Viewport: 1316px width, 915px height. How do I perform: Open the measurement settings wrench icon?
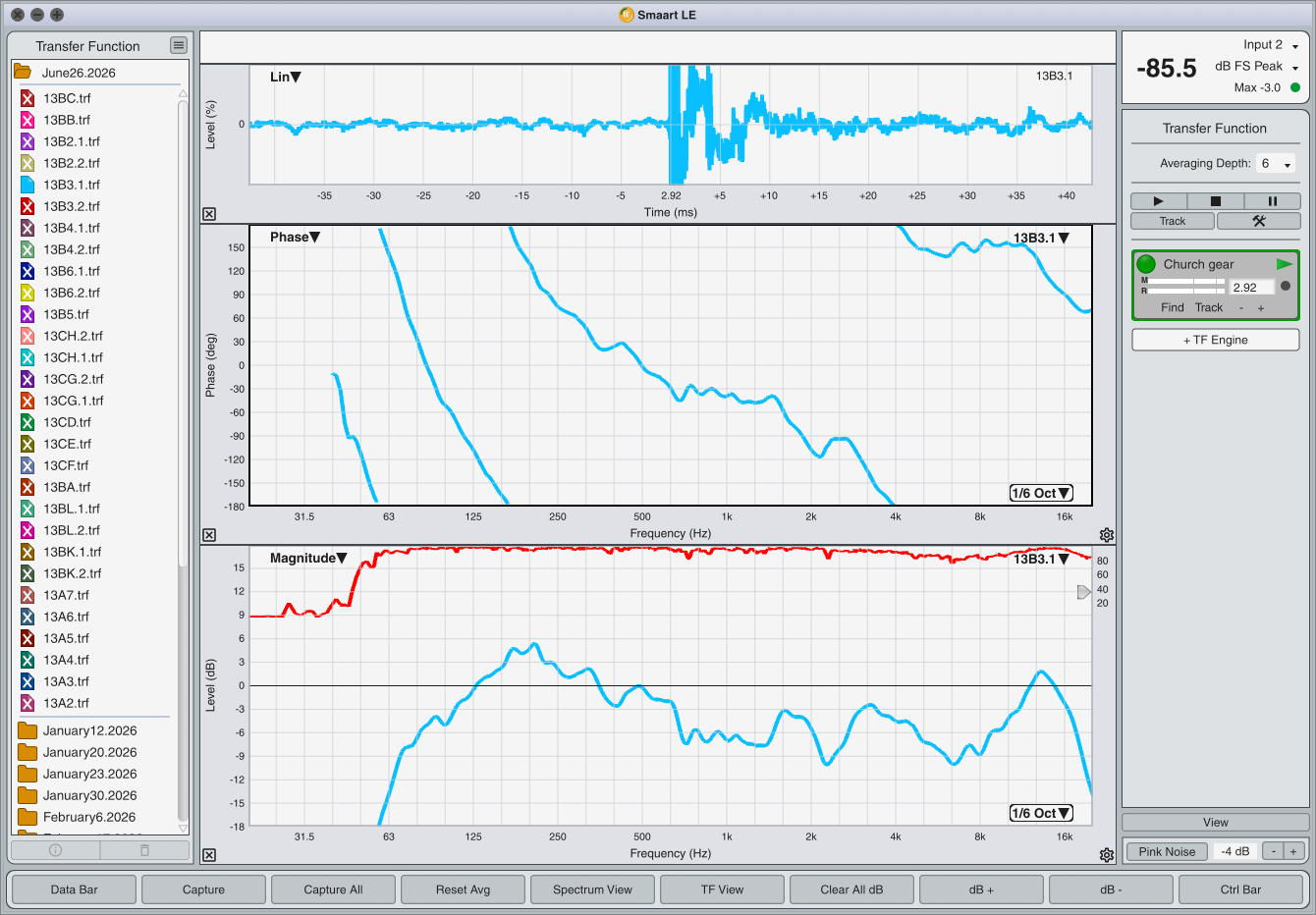1259,221
